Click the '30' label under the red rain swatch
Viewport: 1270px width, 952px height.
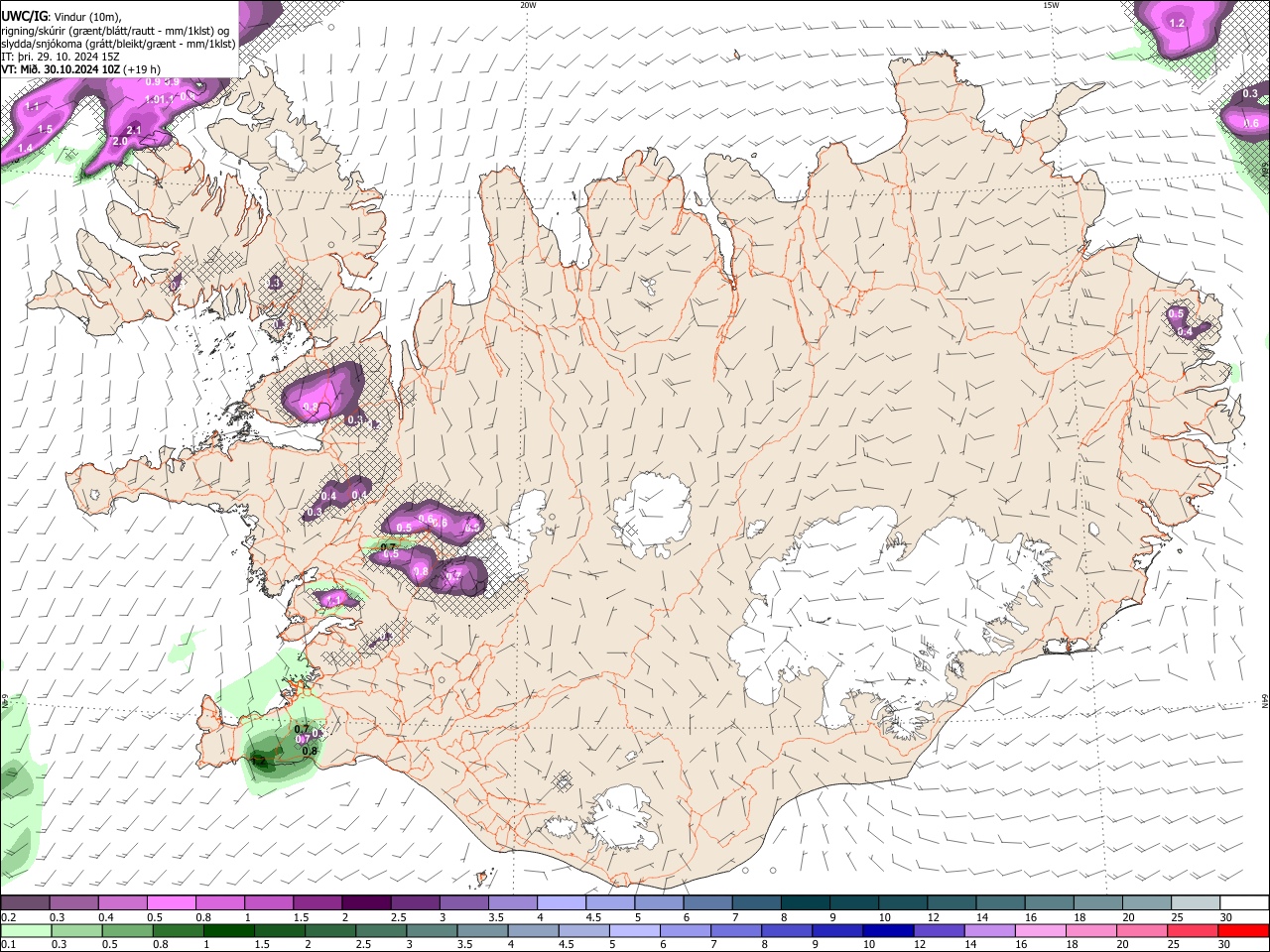[x=1226, y=944]
